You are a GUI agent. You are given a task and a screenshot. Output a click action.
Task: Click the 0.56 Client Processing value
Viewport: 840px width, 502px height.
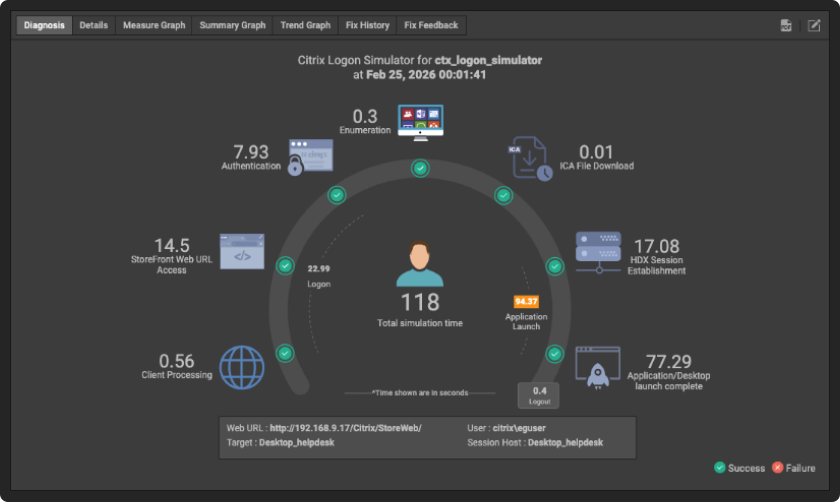coord(176,361)
